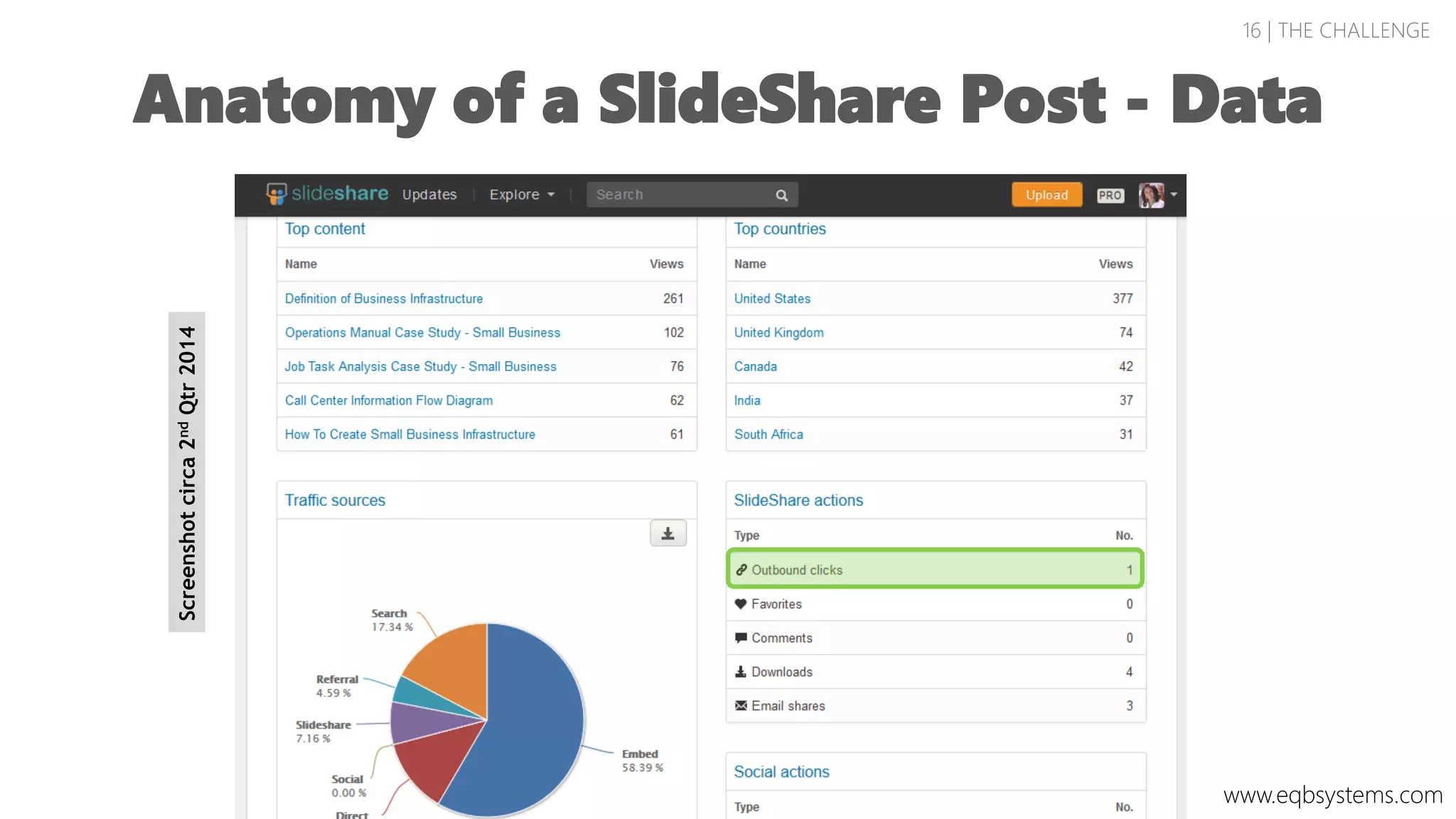Click the Comments speech bubble icon
Screen dimensions: 1456x819
(740, 638)
